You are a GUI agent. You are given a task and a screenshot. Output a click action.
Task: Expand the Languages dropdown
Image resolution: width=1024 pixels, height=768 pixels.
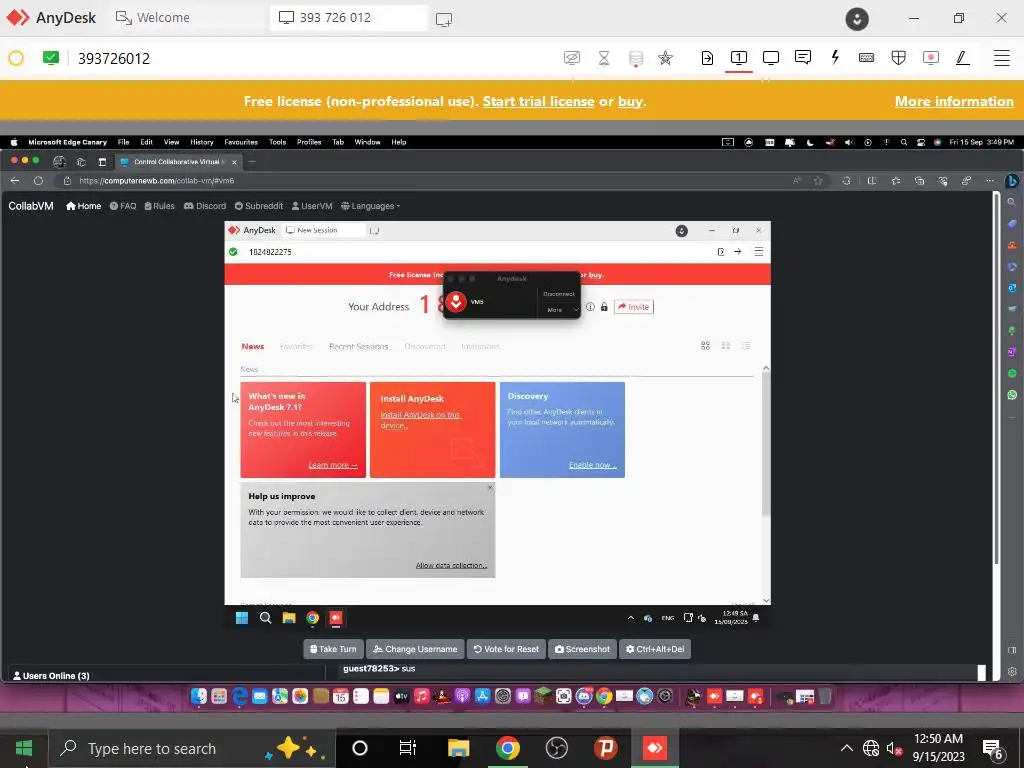tap(370, 206)
